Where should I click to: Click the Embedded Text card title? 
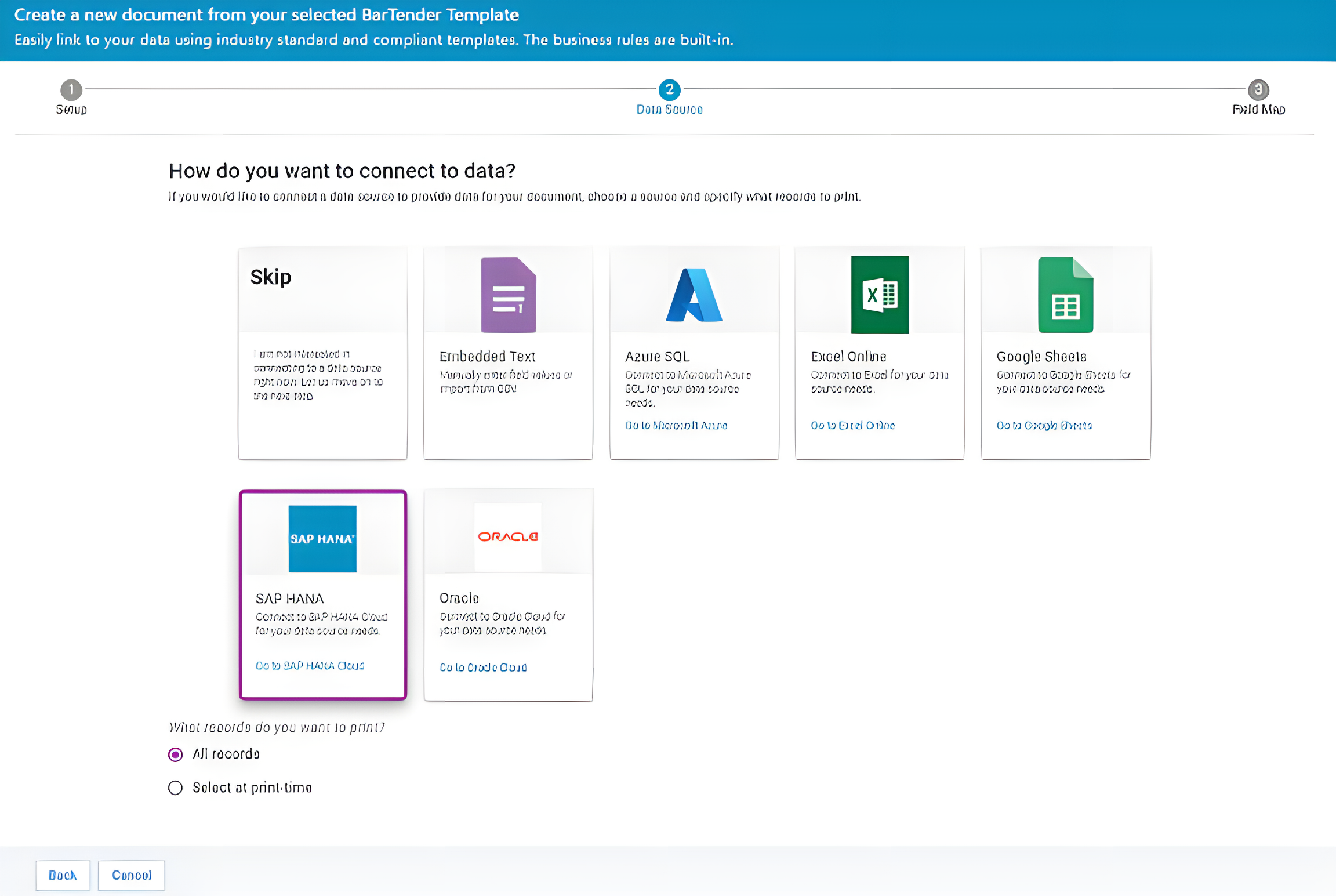pos(487,357)
